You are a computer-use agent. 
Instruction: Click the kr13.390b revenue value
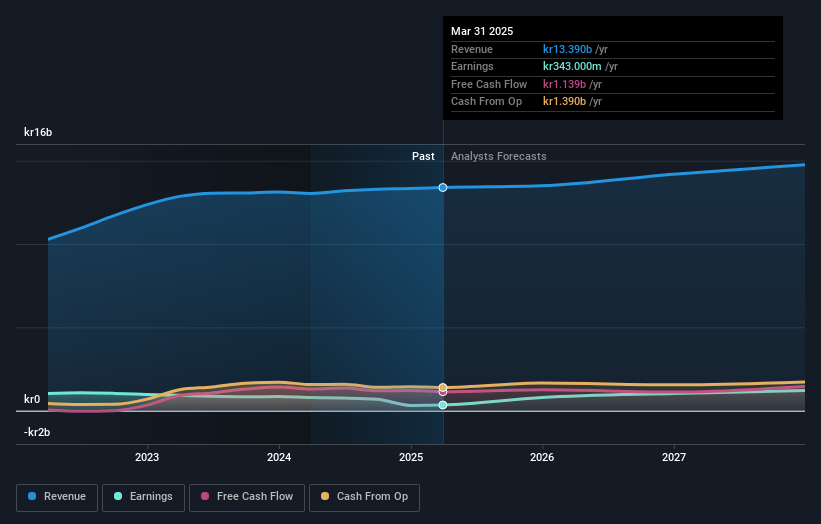567,49
